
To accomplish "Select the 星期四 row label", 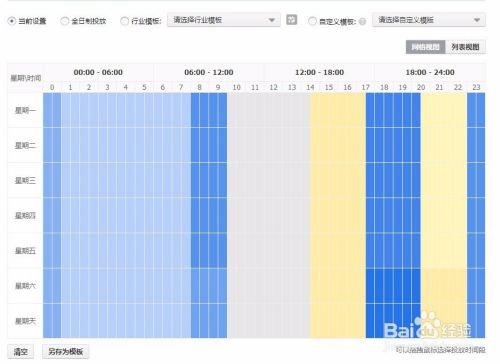I will click(25, 215).
